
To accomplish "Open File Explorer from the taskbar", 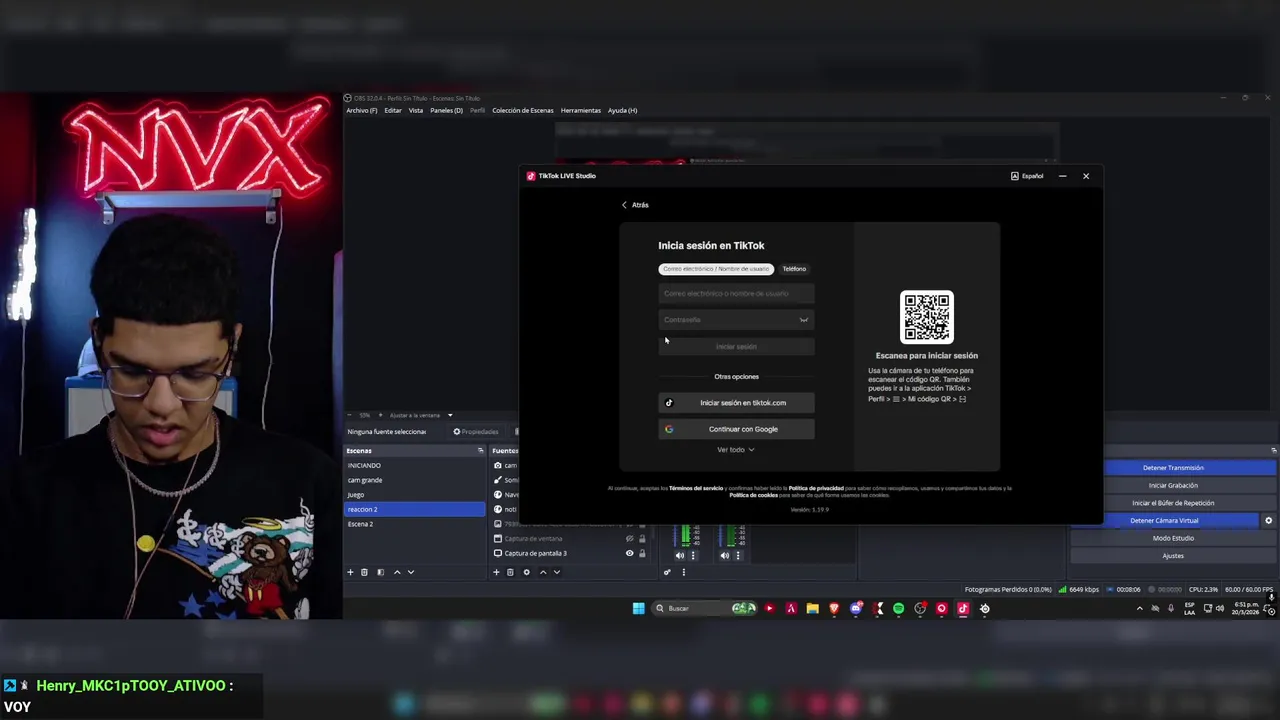I will (x=812, y=608).
